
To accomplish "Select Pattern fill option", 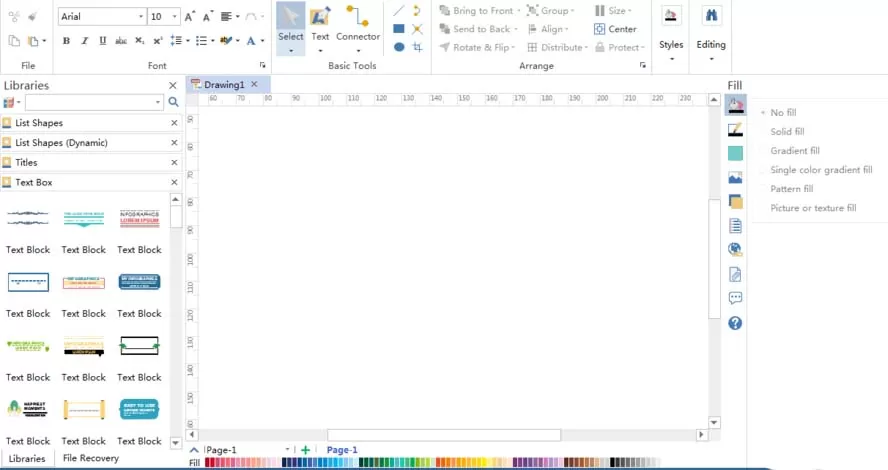I will (x=792, y=189).
